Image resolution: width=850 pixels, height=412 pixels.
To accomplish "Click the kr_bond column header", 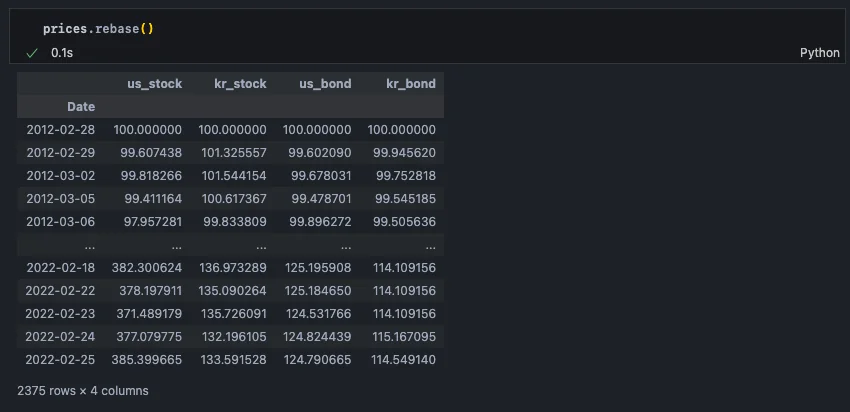I will (x=411, y=84).
